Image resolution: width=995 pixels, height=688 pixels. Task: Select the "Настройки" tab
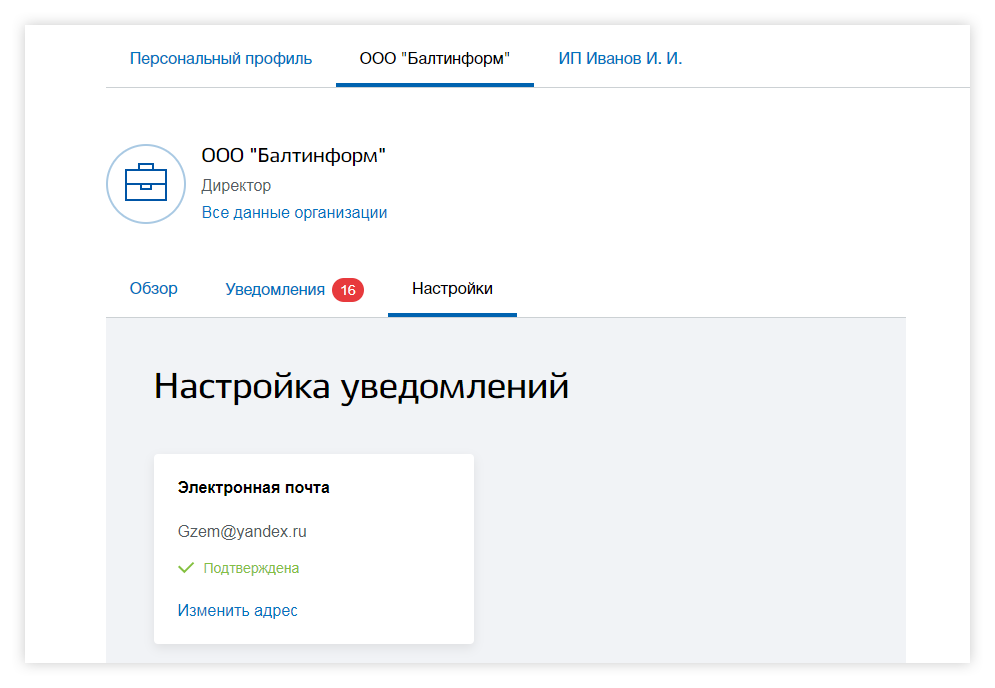click(x=451, y=288)
